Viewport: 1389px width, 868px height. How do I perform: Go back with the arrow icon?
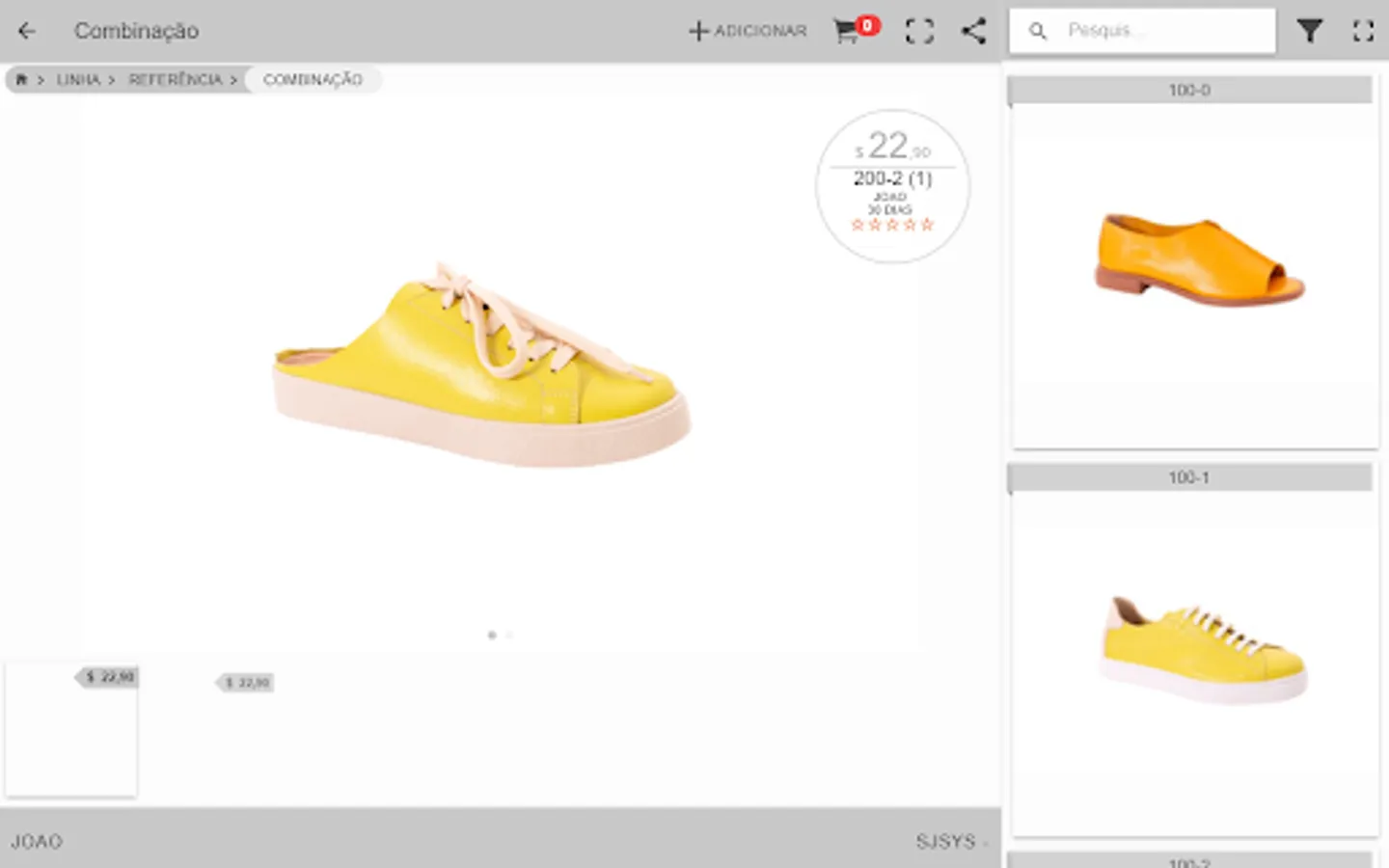point(27,31)
